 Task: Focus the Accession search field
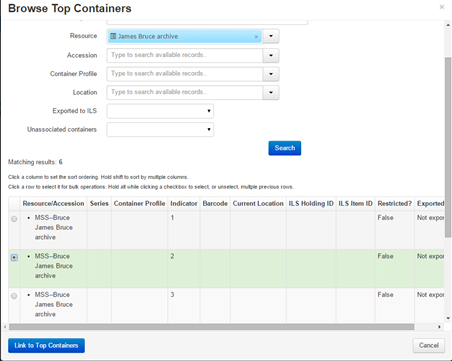pyautogui.click(x=185, y=55)
